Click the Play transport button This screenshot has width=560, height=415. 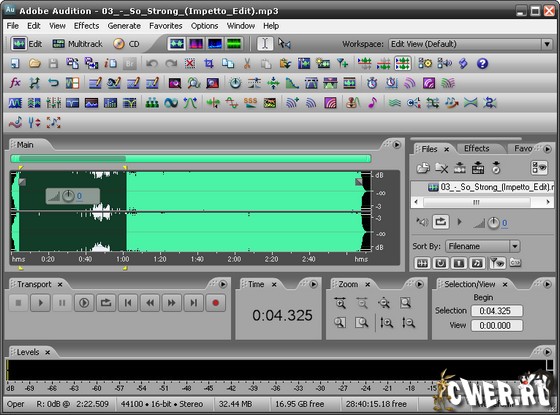(x=40, y=303)
